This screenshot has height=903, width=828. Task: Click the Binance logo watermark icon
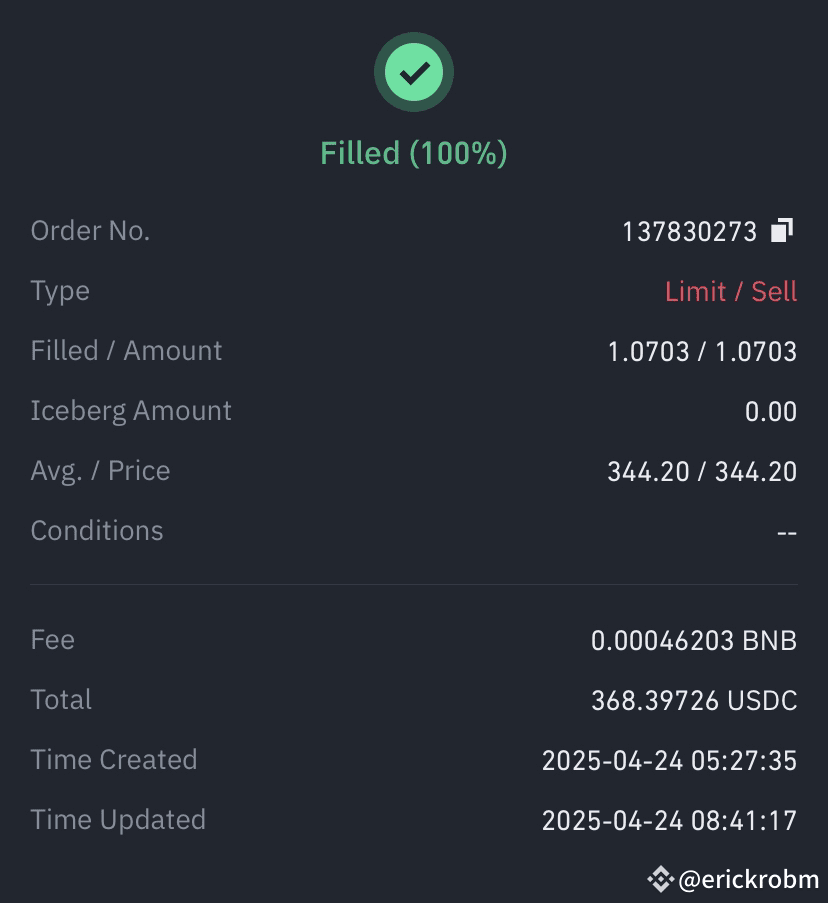pos(660,879)
